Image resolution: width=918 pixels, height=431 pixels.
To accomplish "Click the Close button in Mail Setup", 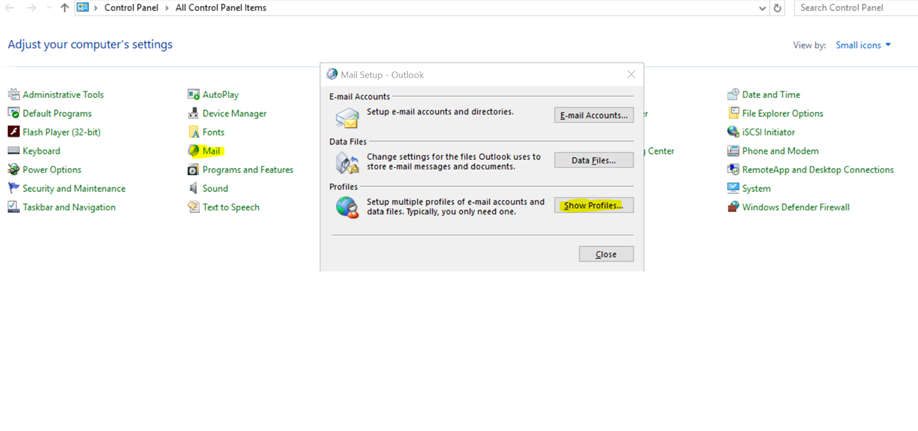I will [x=606, y=254].
